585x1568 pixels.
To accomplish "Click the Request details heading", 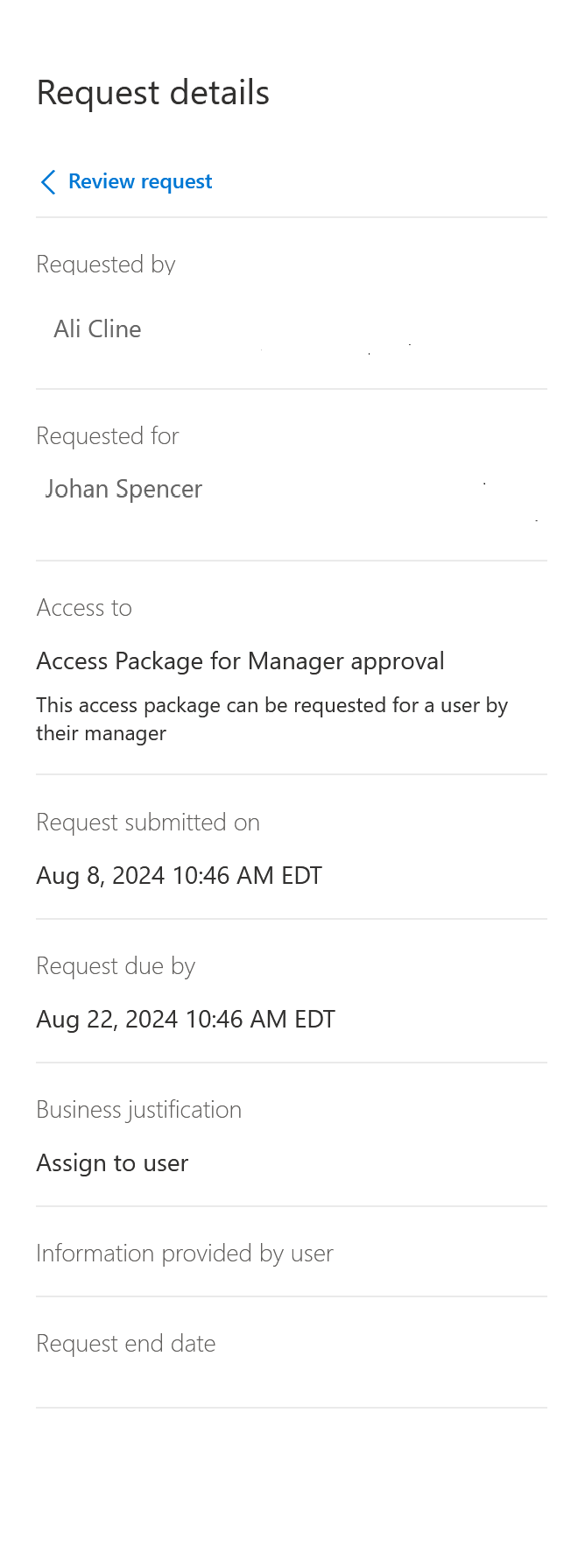I will tap(153, 93).
